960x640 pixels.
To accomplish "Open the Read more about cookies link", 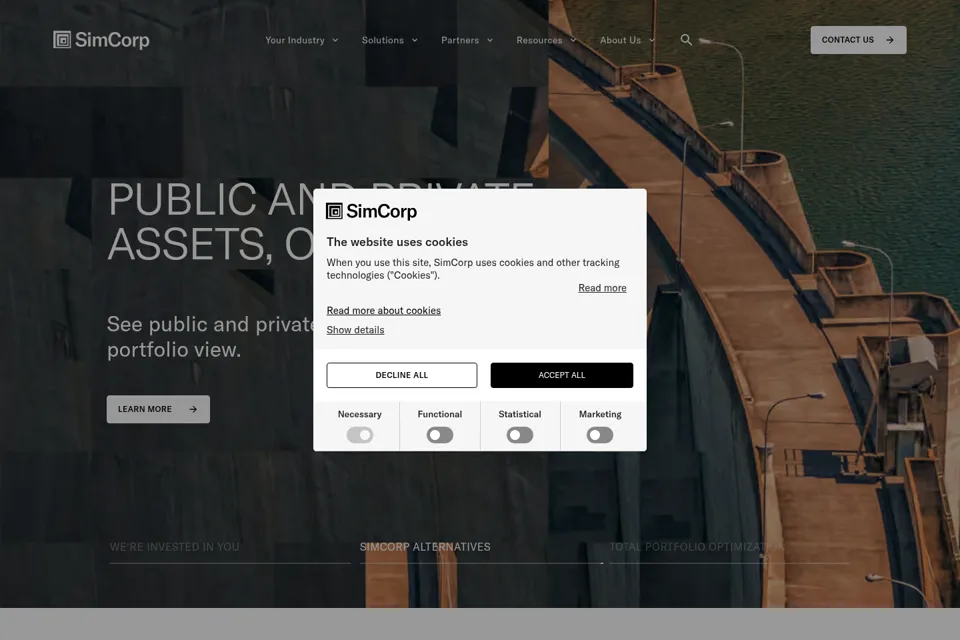I will click(383, 311).
